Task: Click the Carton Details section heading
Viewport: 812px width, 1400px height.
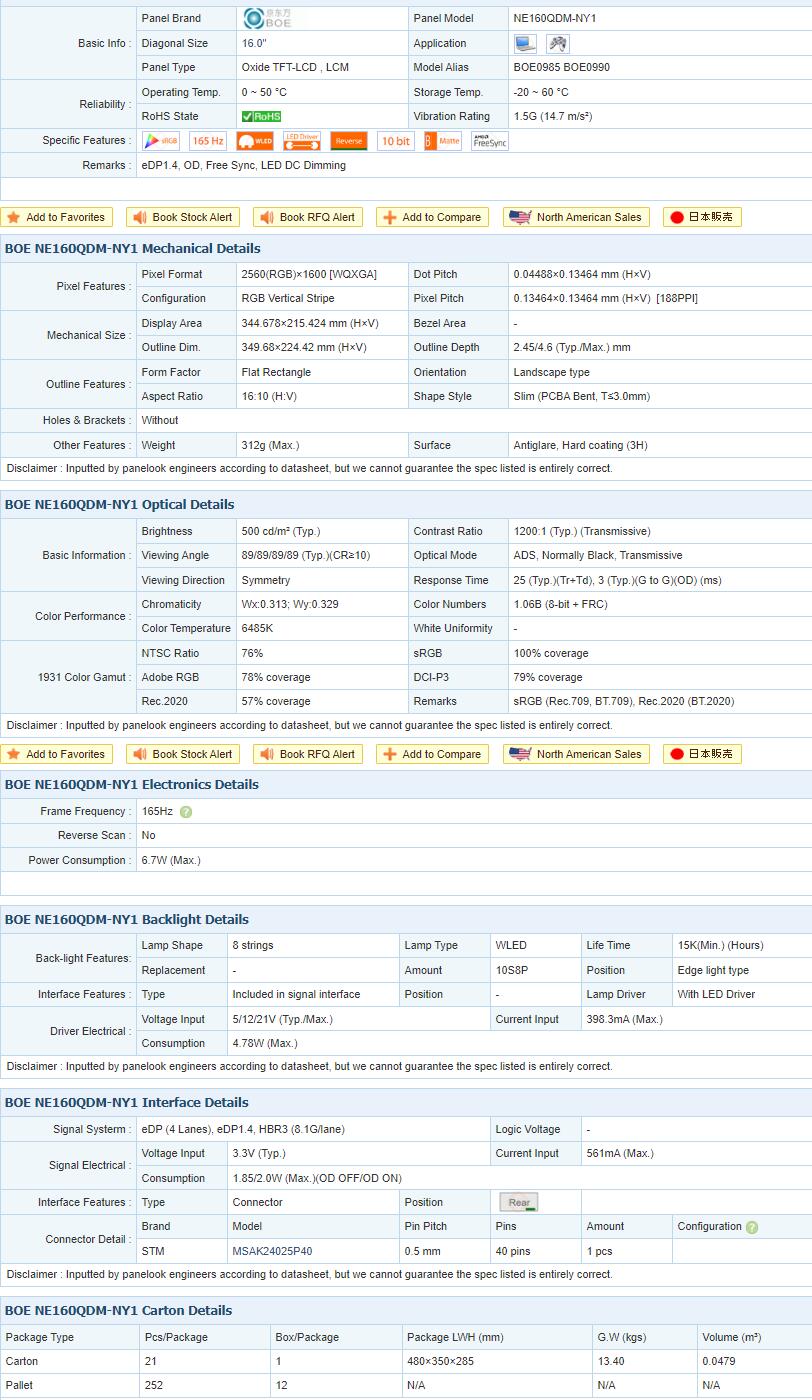Action: [118, 1311]
